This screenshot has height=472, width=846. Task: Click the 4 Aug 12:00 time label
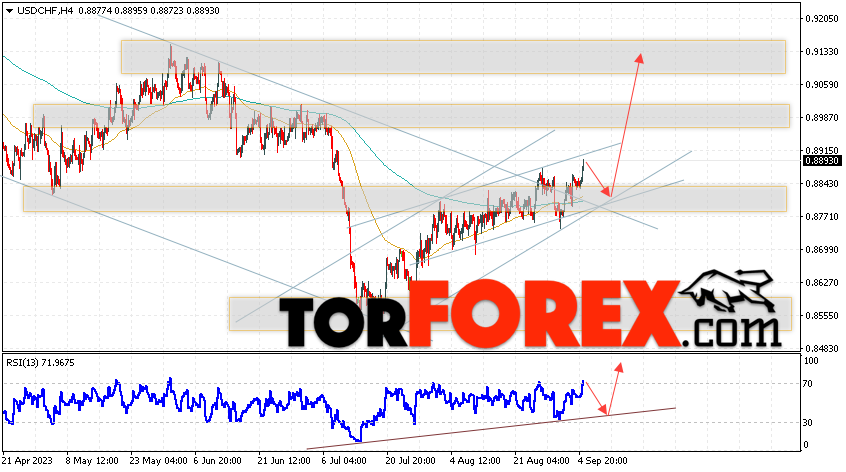[x=475, y=461]
